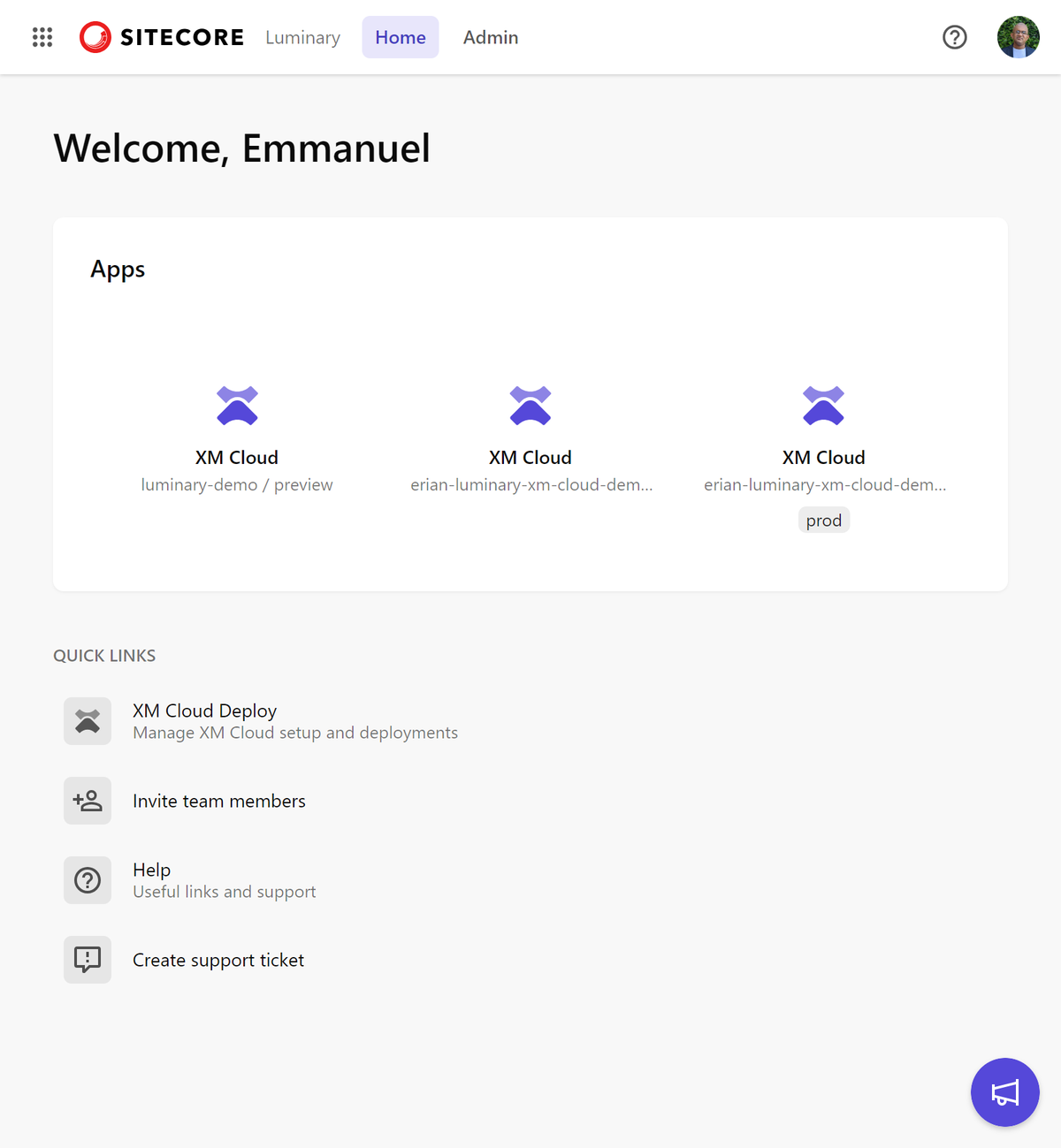Click the Luminary organization name
Image resolution: width=1061 pixels, height=1148 pixels.
(x=302, y=37)
